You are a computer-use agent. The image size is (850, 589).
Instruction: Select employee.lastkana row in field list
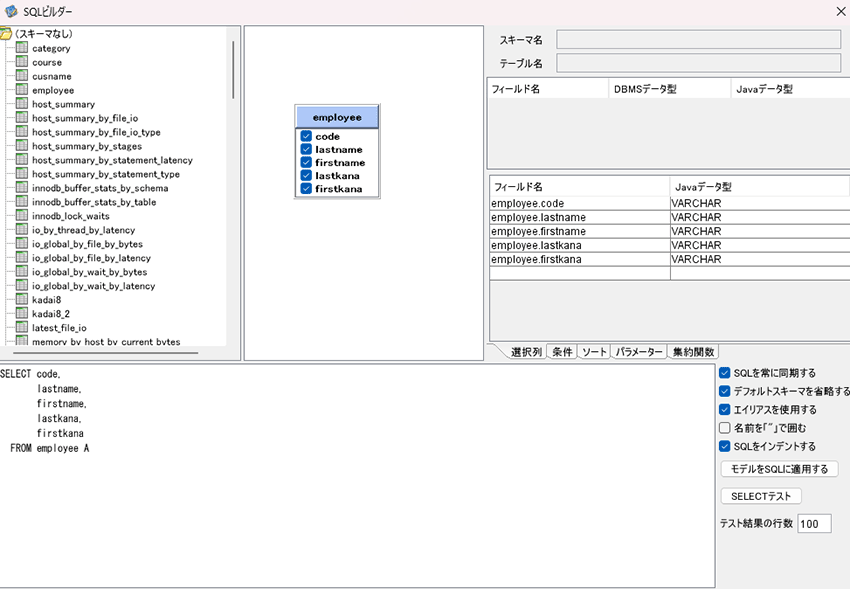coord(669,245)
